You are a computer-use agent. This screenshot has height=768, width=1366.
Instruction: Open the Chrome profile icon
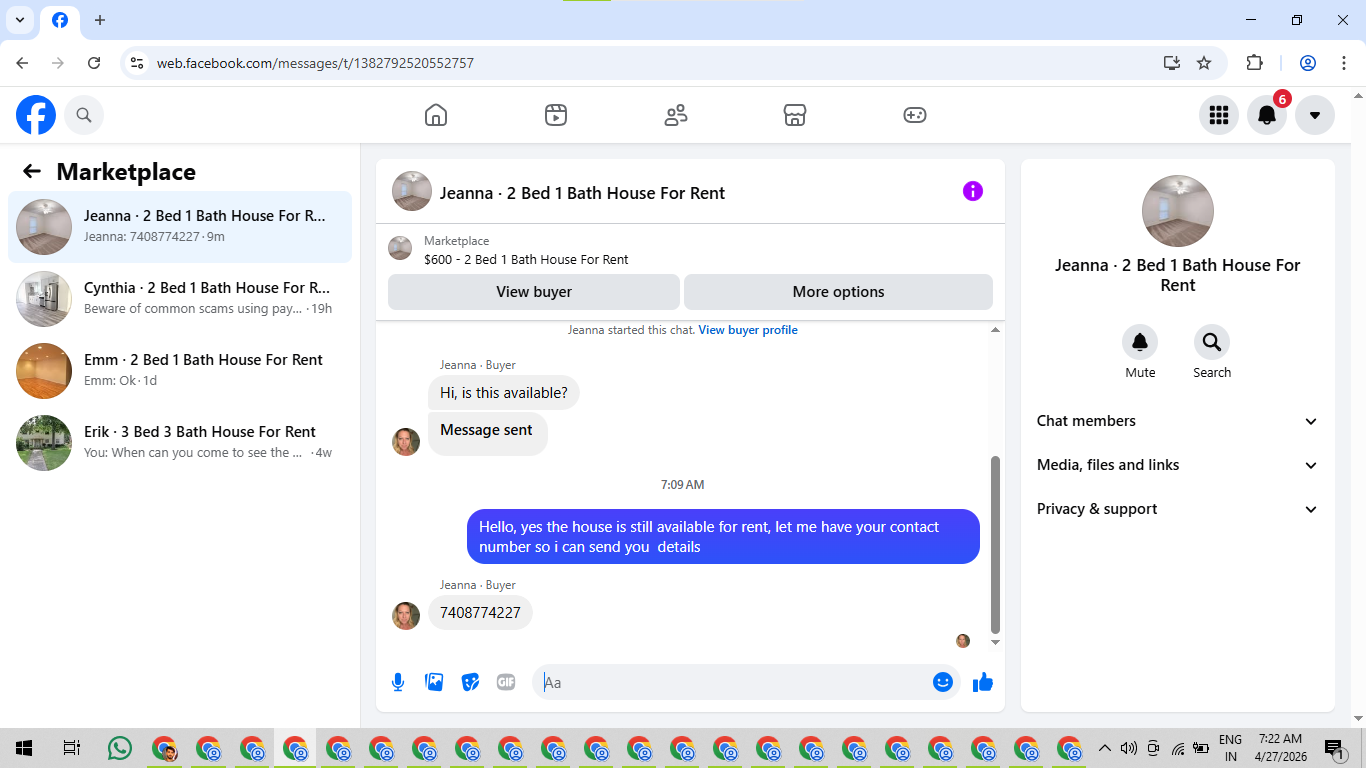point(1308,63)
